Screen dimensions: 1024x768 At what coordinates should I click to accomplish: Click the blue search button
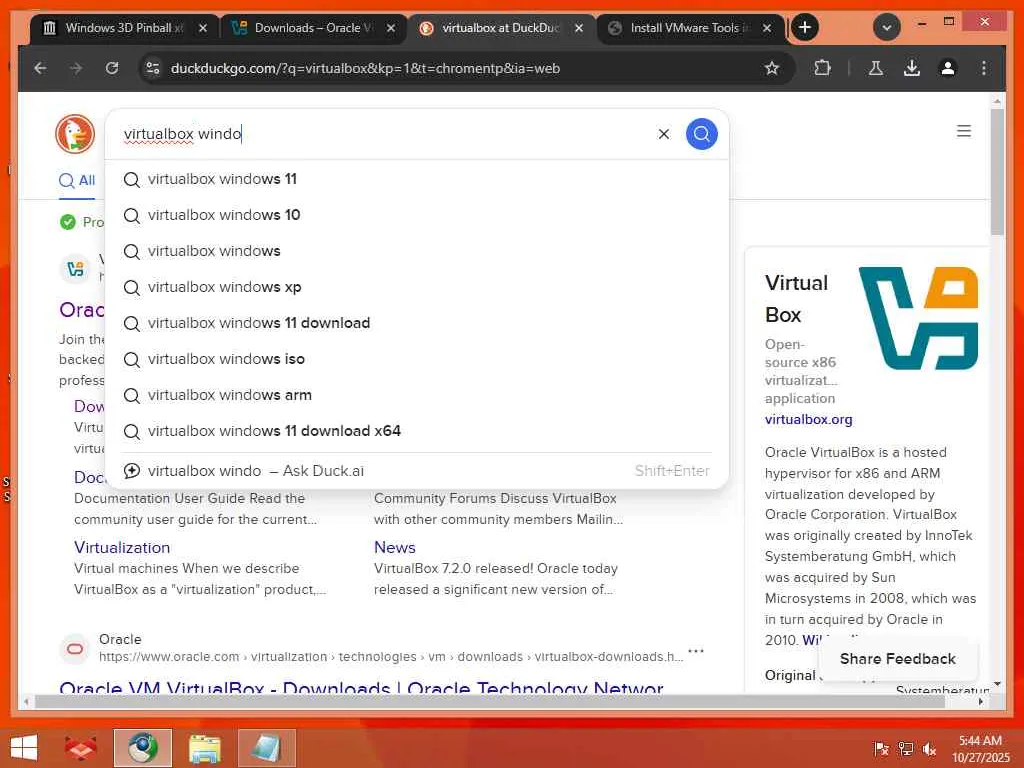pos(701,134)
